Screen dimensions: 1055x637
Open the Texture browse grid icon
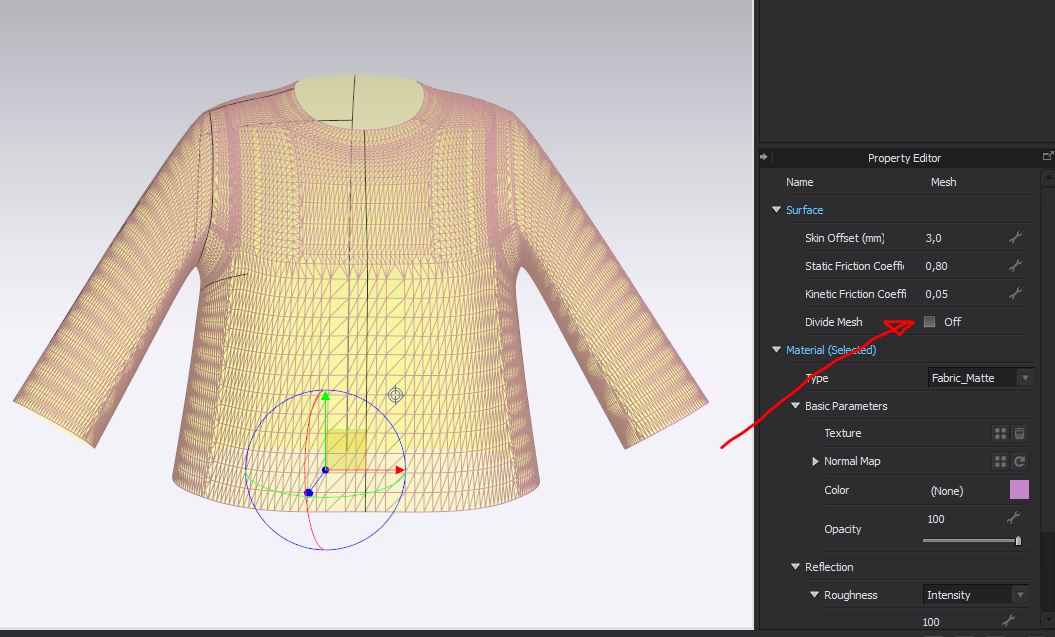[x=999, y=433]
